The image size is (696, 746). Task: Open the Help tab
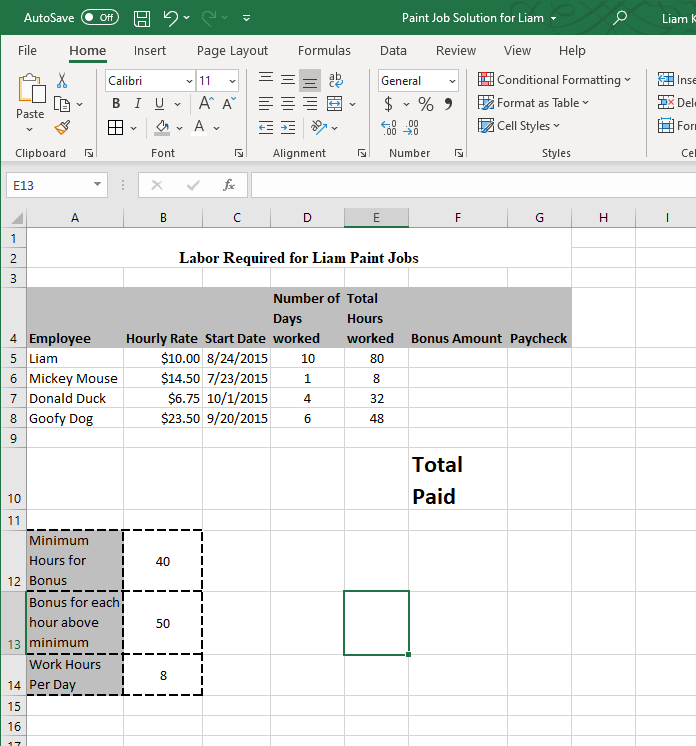click(x=572, y=50)
